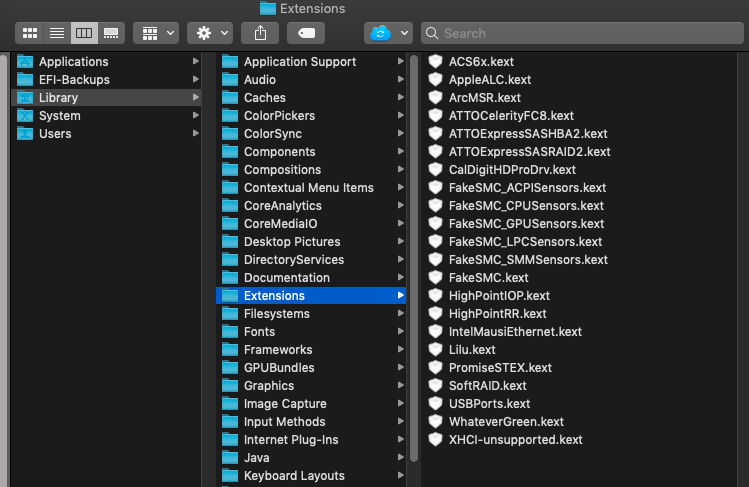Open the Keyboard Layouts folder
749x487 pixels.
pyautogui.click(x=311, y=476)
